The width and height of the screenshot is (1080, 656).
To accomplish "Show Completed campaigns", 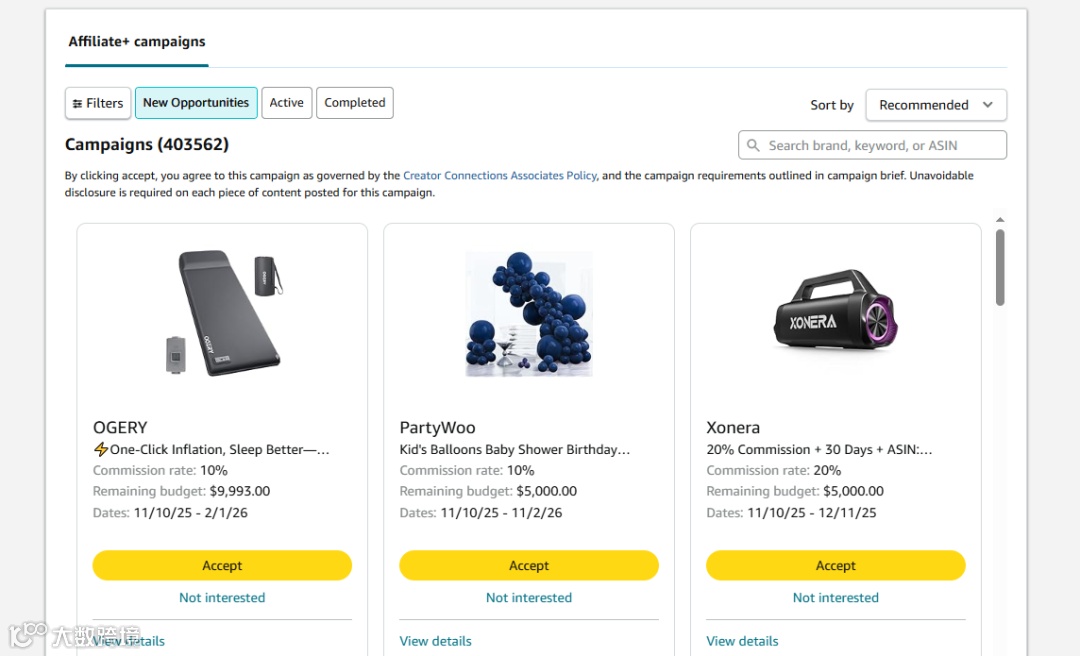I will (x=355, y=103).
